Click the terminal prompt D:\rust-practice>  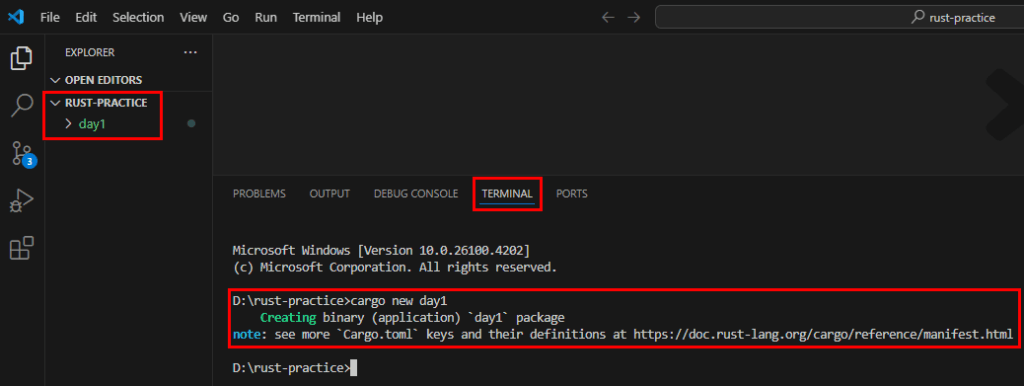click(291, 368)
